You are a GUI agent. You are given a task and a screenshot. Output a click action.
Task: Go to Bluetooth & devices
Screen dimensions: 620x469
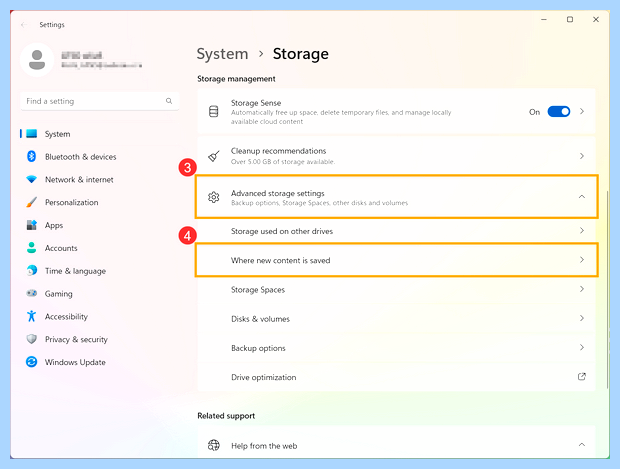tap(99, 157)
